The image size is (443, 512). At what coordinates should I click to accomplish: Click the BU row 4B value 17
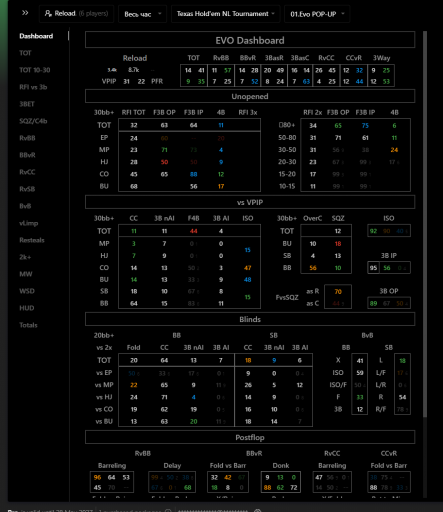(x=221, y=186)
